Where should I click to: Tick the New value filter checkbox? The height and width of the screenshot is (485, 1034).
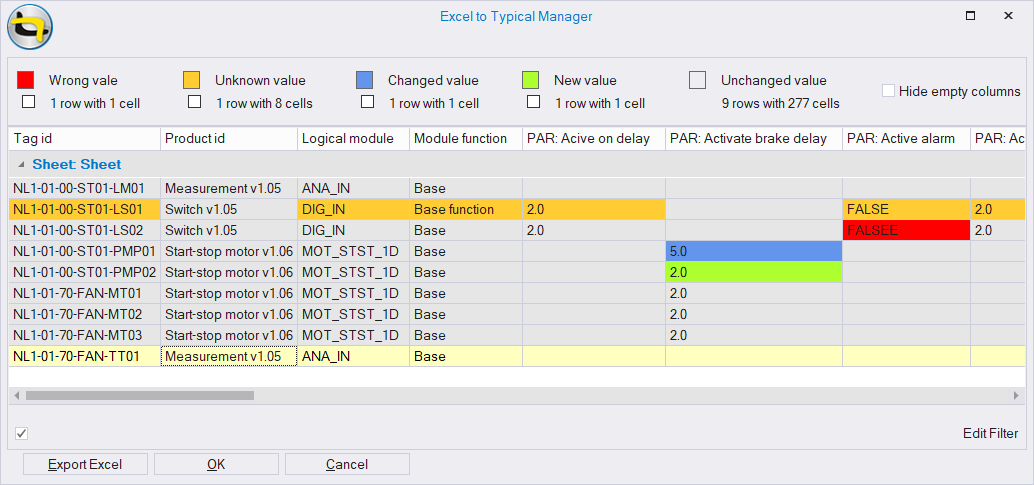[x=533, y=102]
